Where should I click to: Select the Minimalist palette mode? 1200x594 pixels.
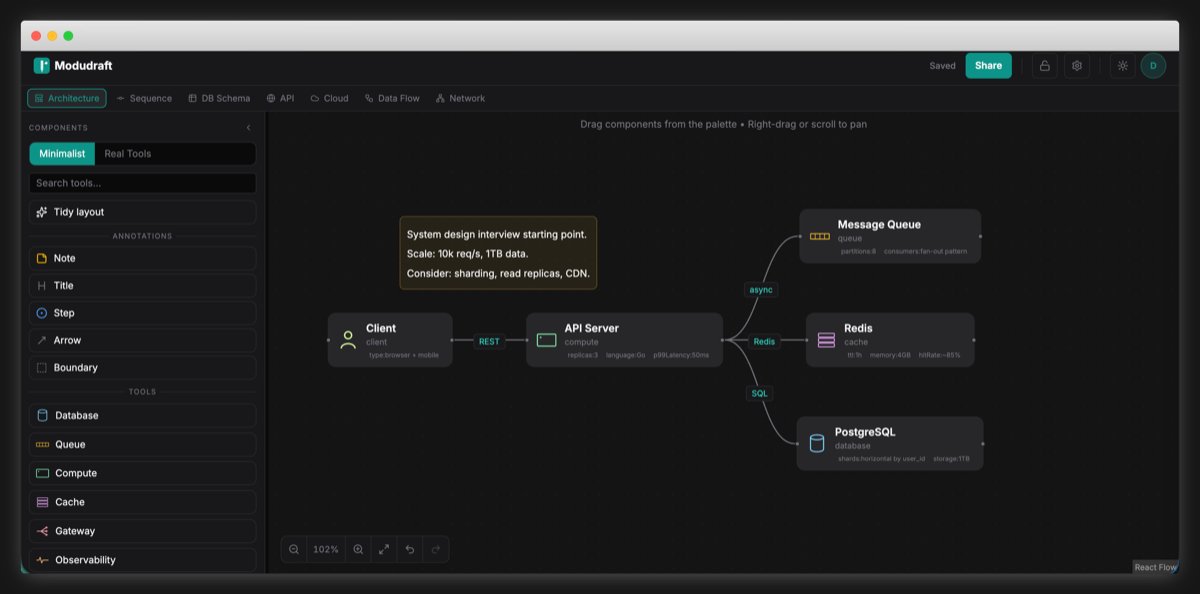[63, 153]
